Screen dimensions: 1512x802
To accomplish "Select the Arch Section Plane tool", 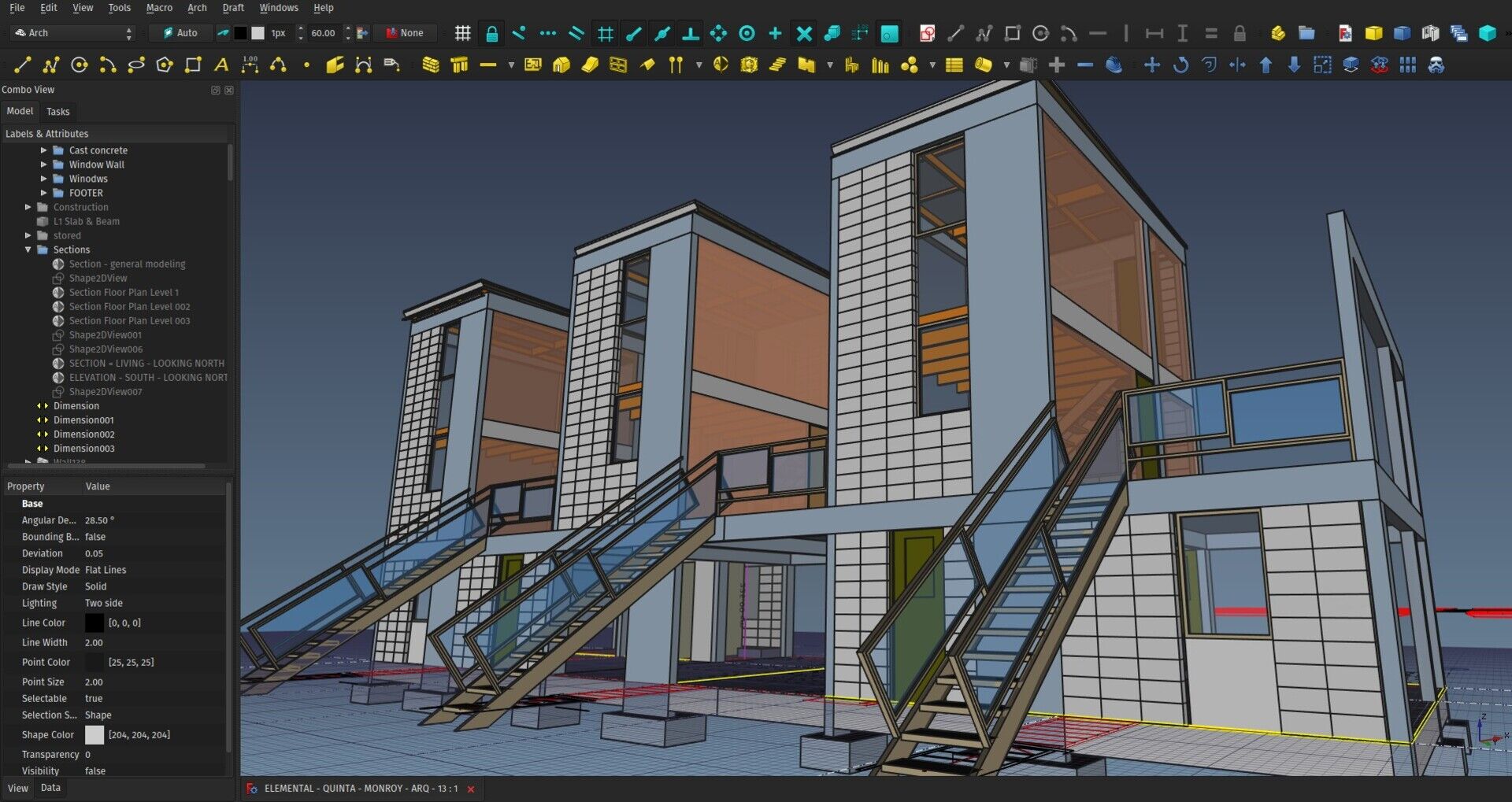I will pos(721,65).
